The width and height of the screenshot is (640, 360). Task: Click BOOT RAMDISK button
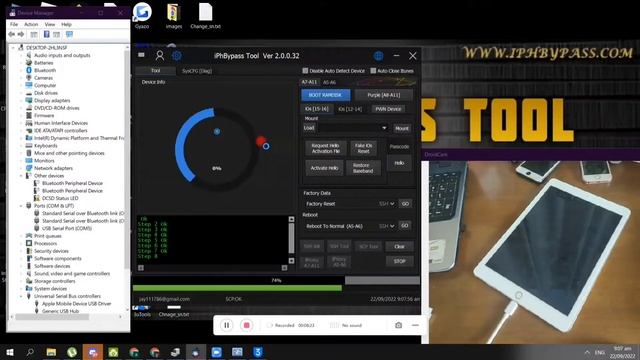(x=325, y=95)
